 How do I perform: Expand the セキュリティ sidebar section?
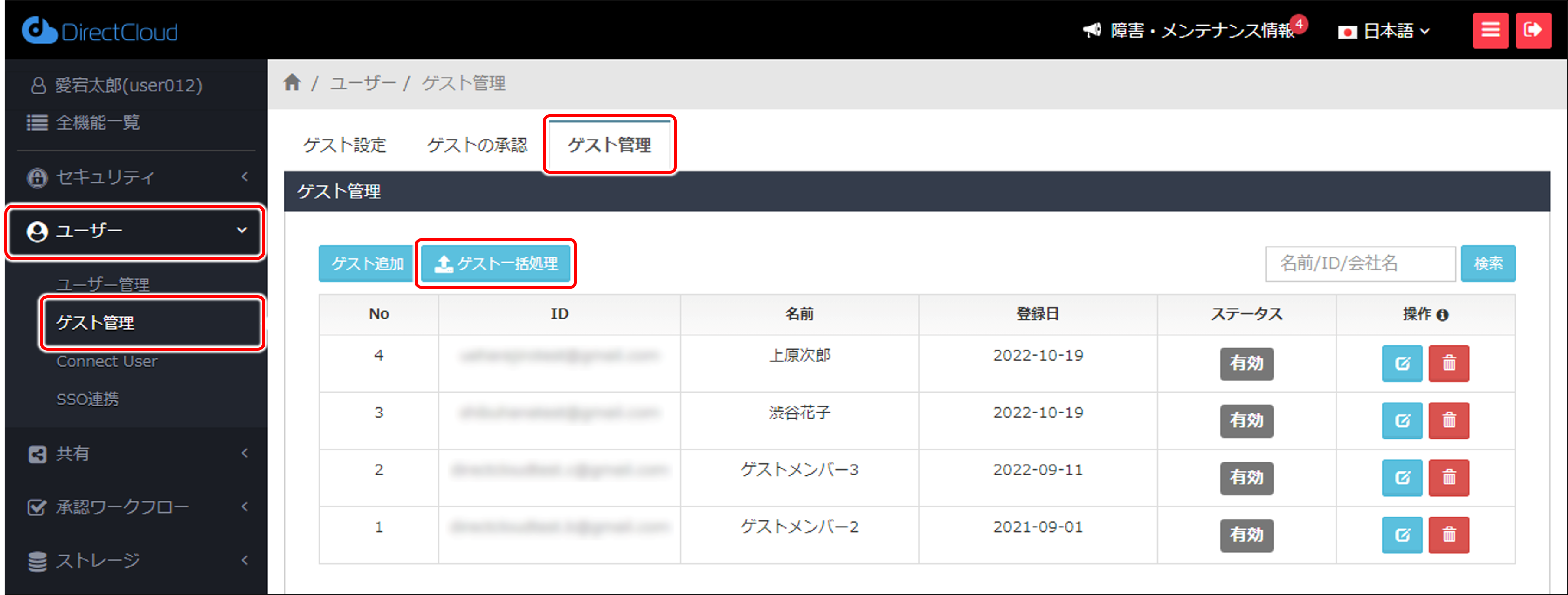click(x=134, y=177)
